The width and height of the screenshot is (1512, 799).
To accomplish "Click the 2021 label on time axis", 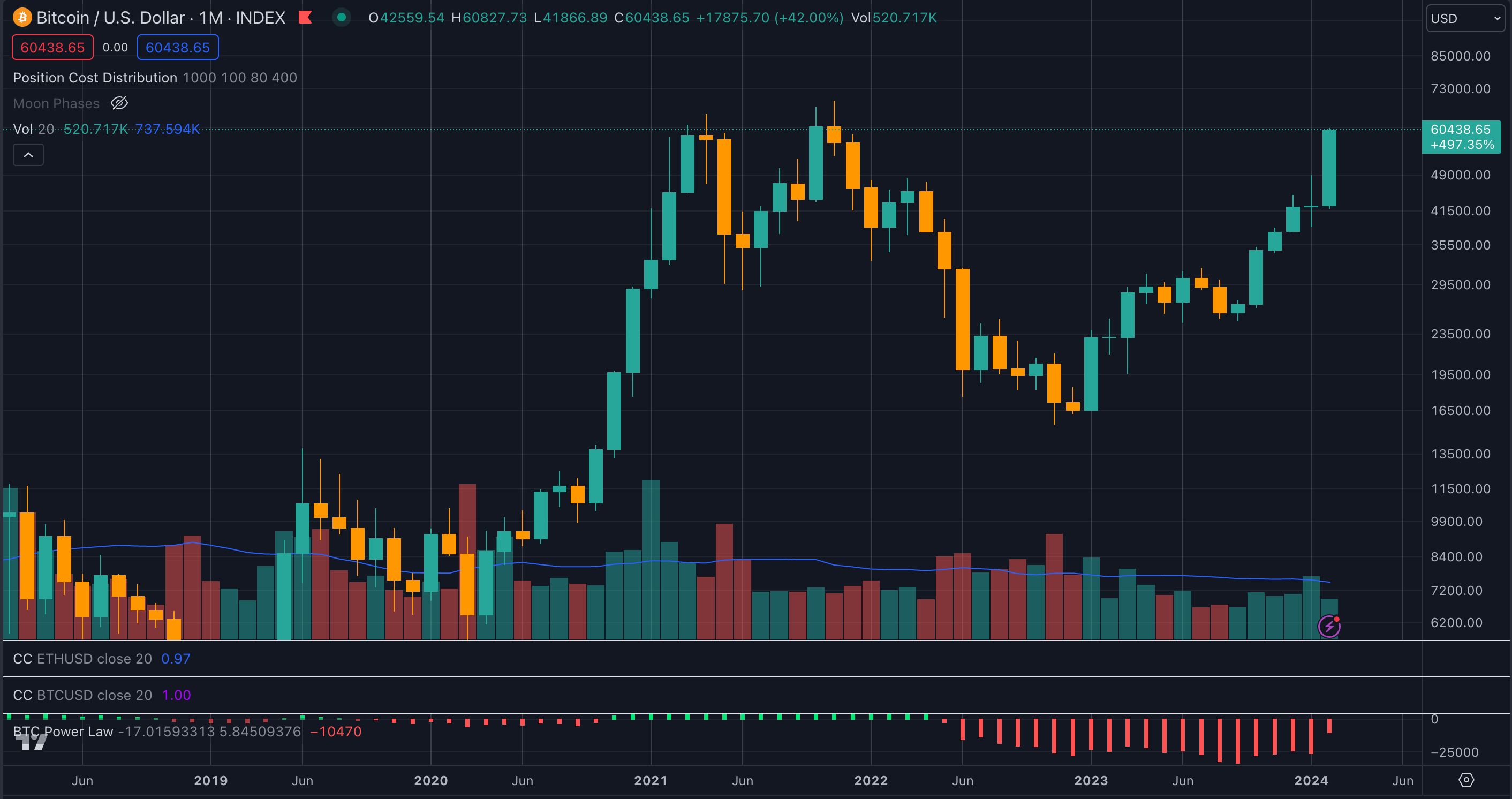I will coord(651,780).
